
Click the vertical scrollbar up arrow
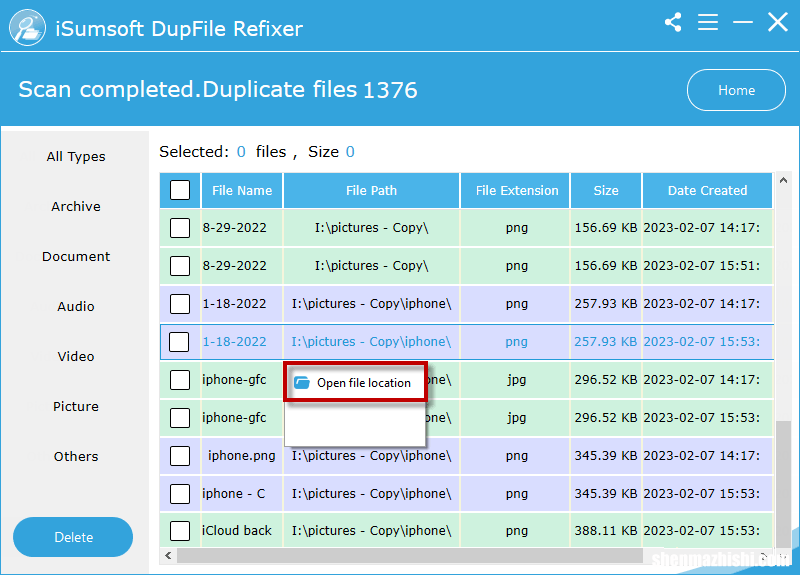(x=783, y=180)
